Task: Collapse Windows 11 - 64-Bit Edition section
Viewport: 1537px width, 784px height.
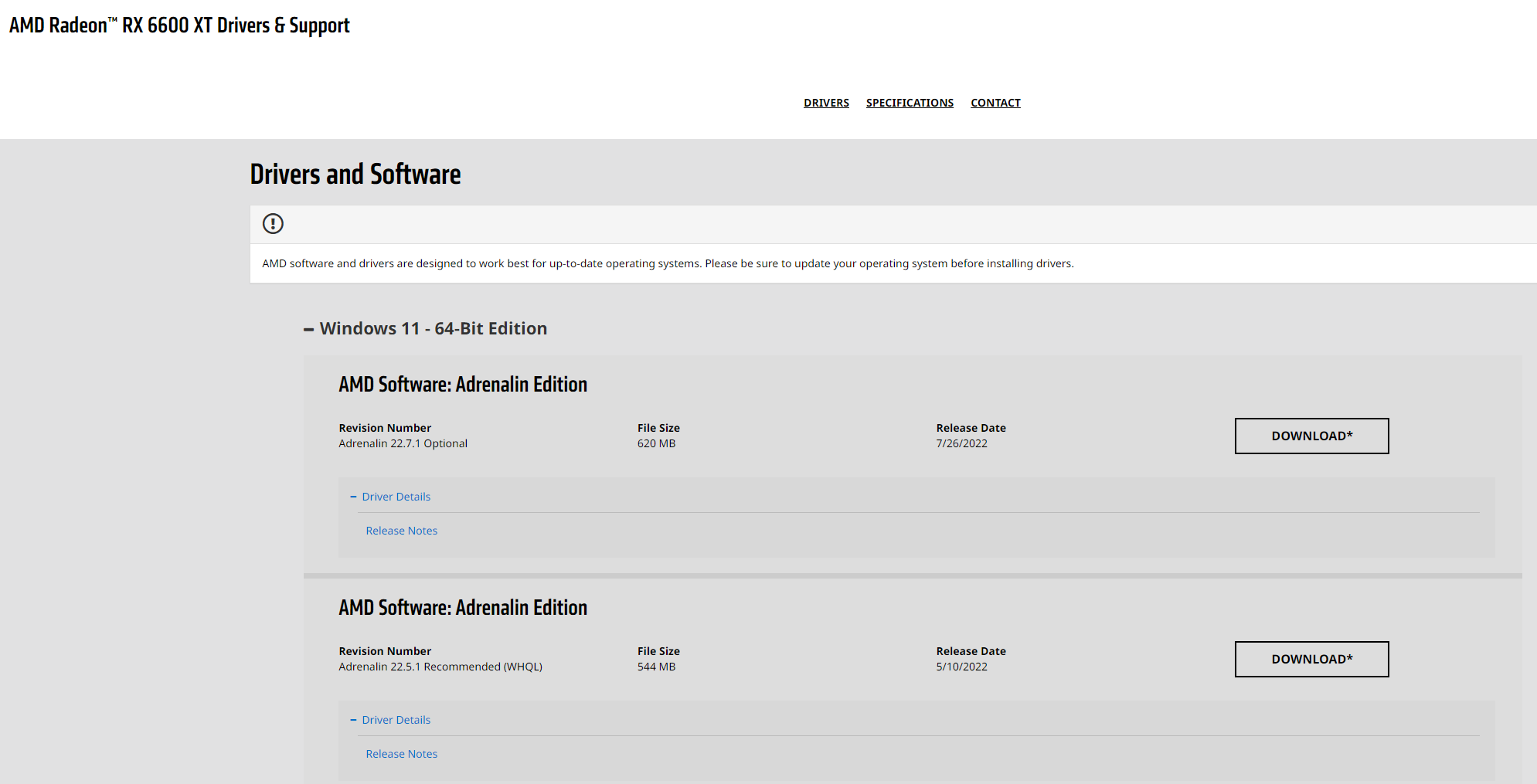Action: coord(426,328)
